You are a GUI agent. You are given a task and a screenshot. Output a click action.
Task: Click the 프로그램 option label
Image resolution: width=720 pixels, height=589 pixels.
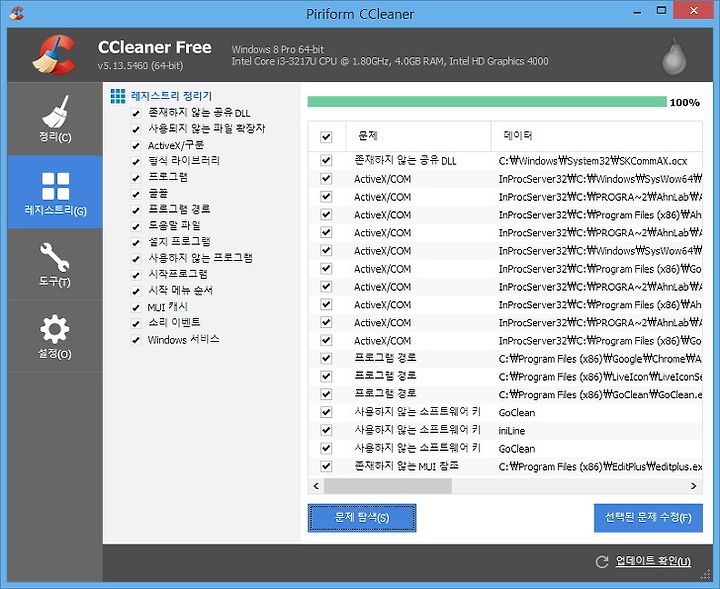(x=168, y=177)
